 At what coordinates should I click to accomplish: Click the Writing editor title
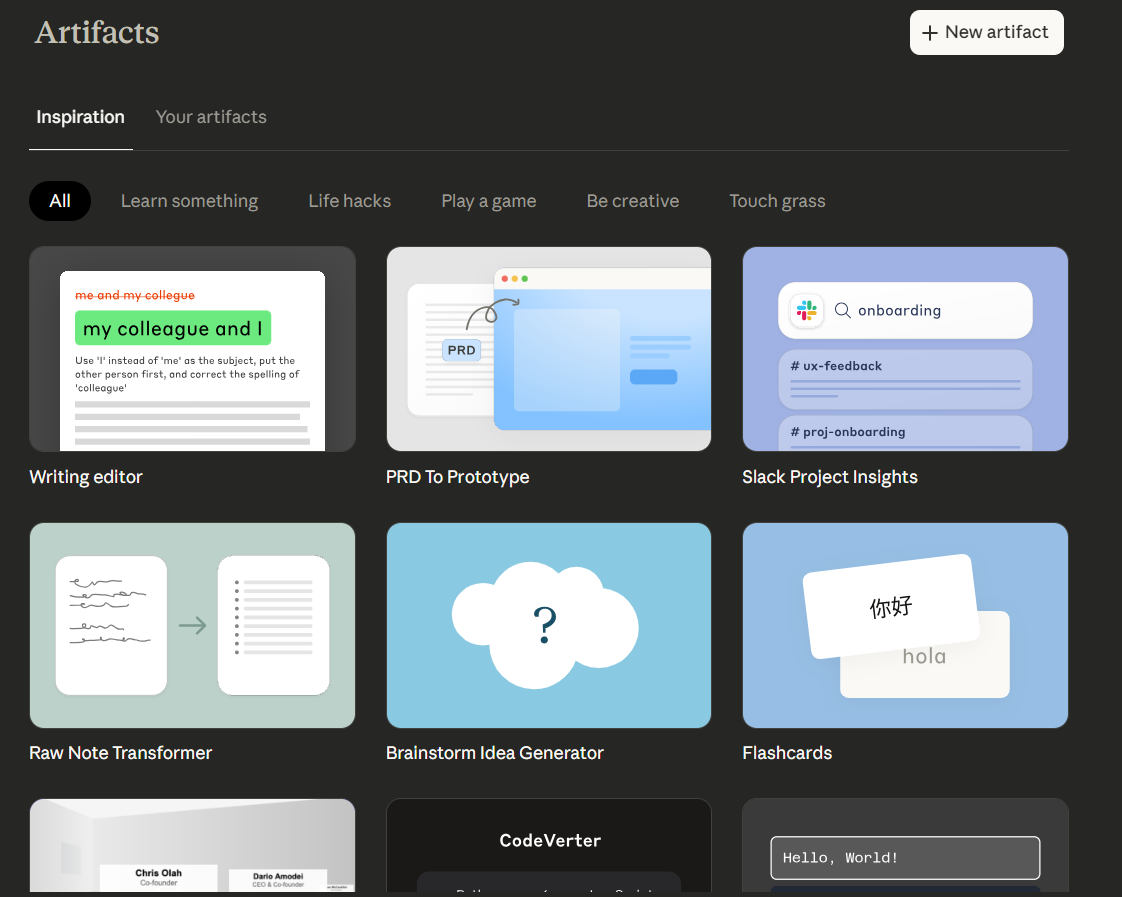[x=86, y=477]
